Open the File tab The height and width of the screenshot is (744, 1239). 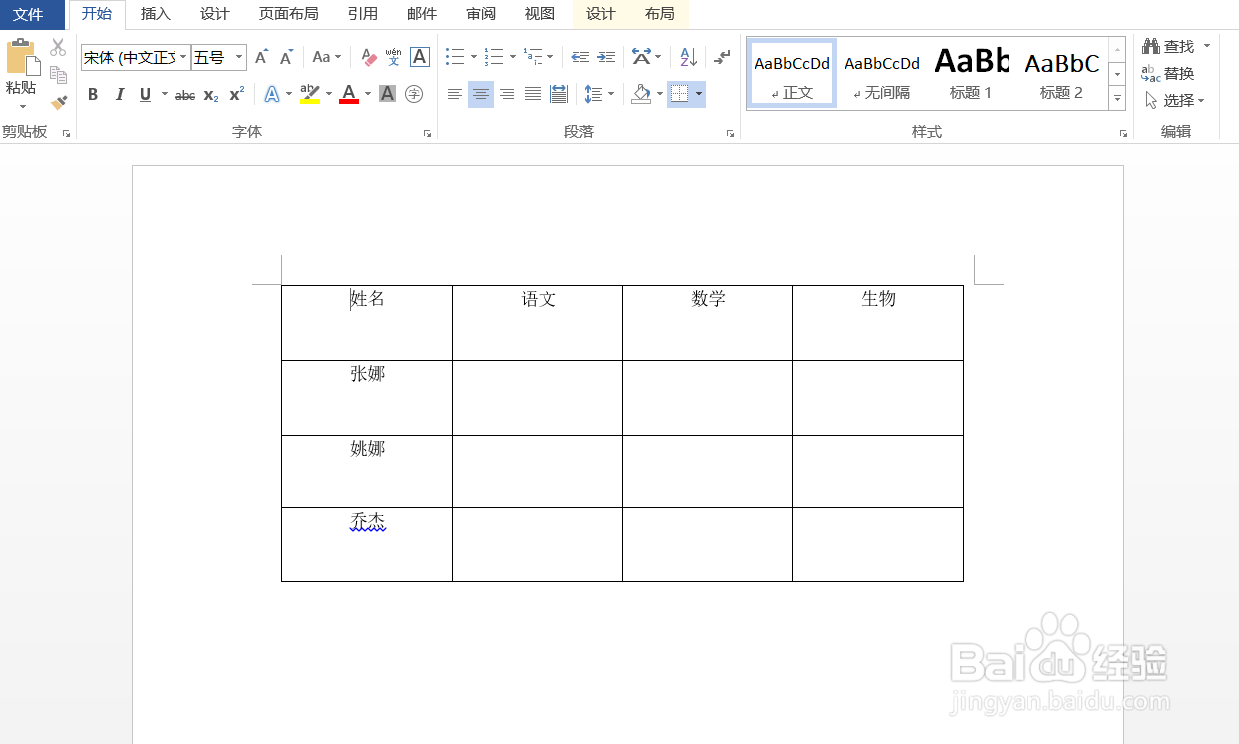tap(29, 14)
